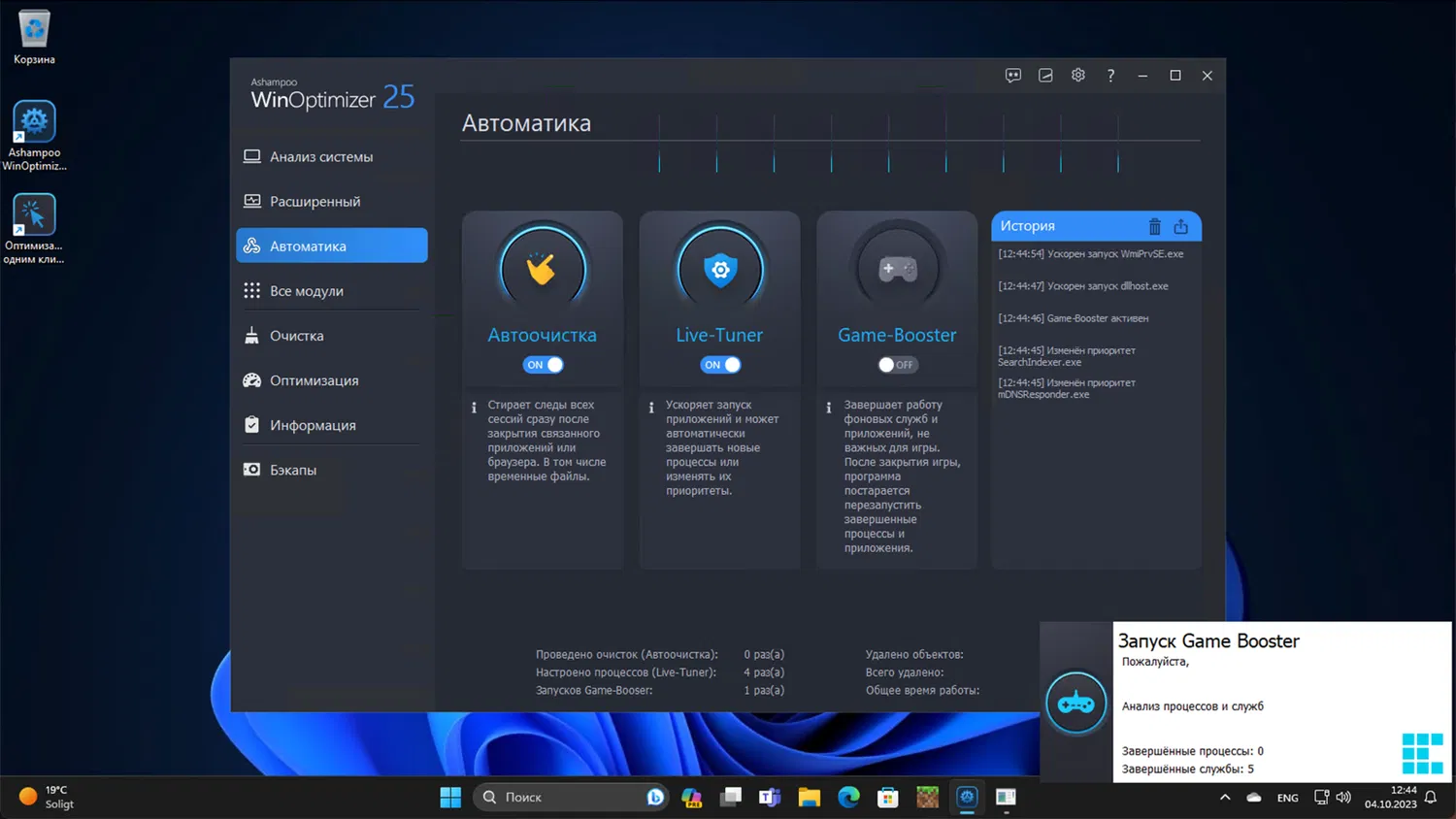Select the Оптимизация одним кликом desktop shortcut

click(x=34, y=229)
